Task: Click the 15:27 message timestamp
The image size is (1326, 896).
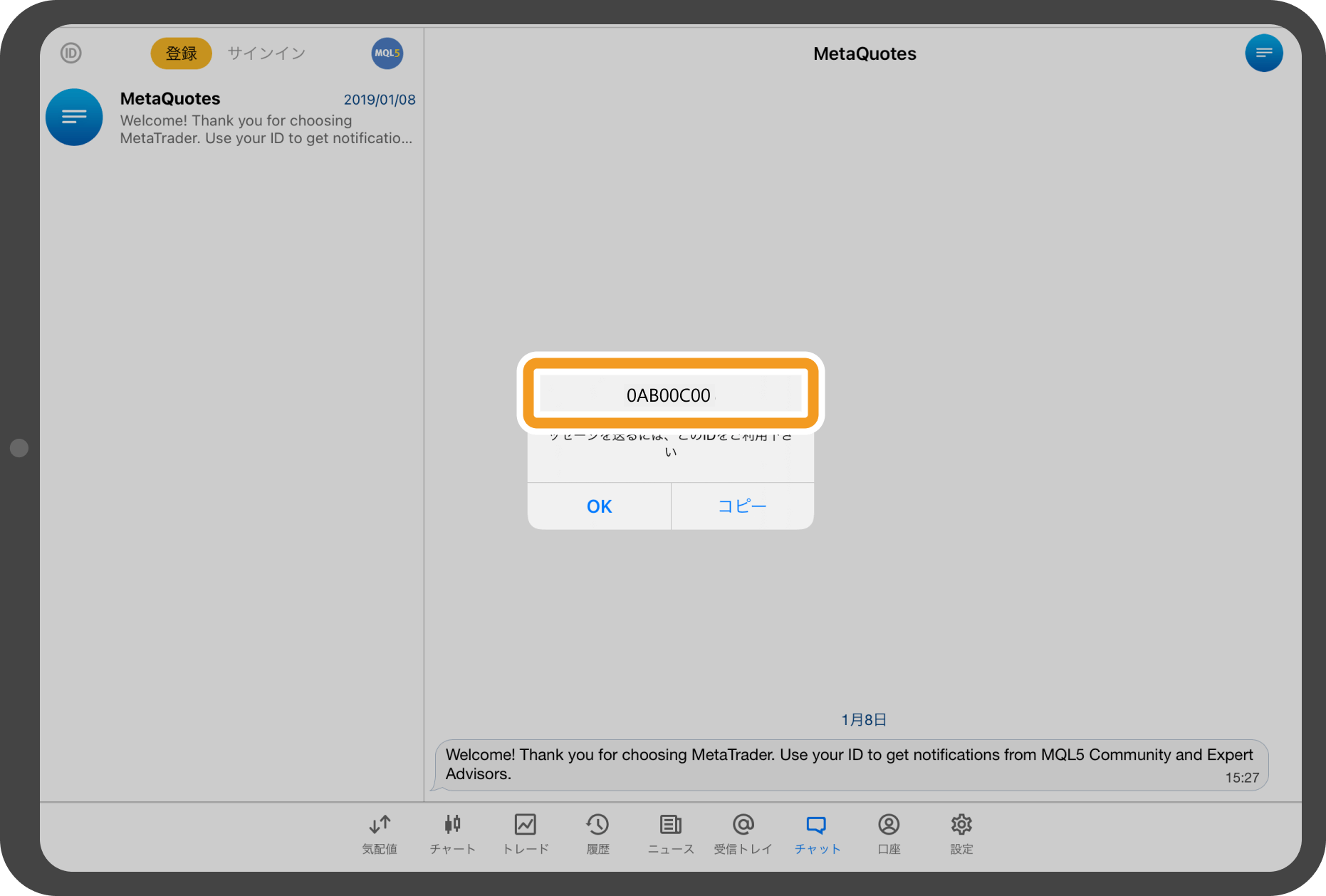Action: pos(1242,778)
